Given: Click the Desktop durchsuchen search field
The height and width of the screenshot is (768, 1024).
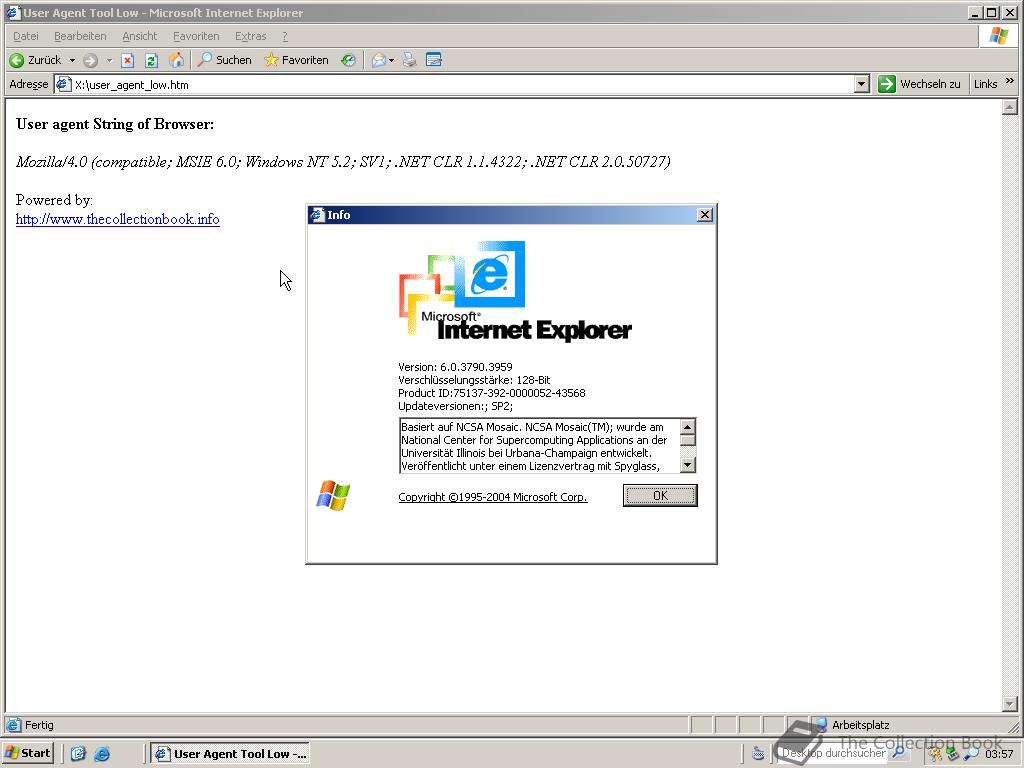Looking at the screenshot, I should tap(833, 753).
